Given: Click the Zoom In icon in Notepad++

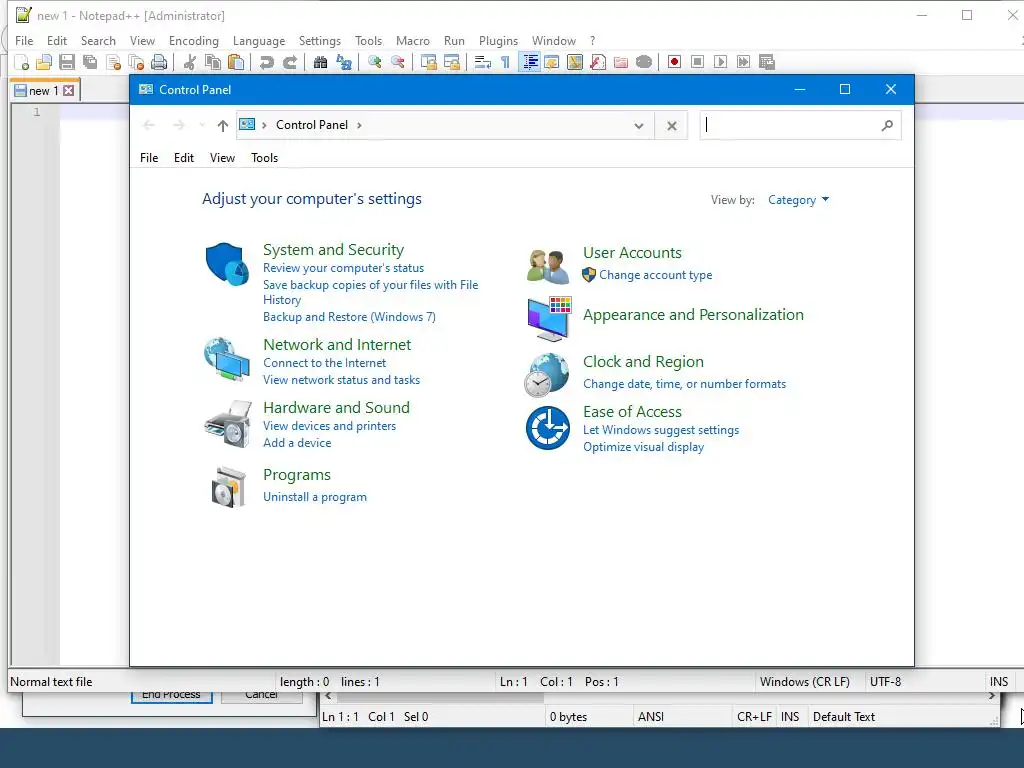Looking at the screenshot, I should tap(374, 62).
